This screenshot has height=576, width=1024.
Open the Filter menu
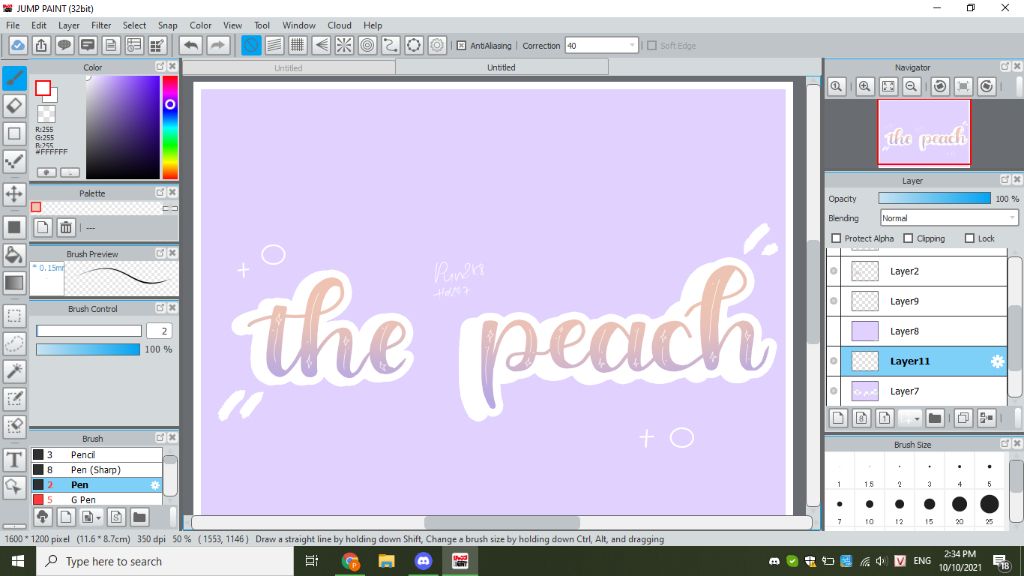[101, 25]
